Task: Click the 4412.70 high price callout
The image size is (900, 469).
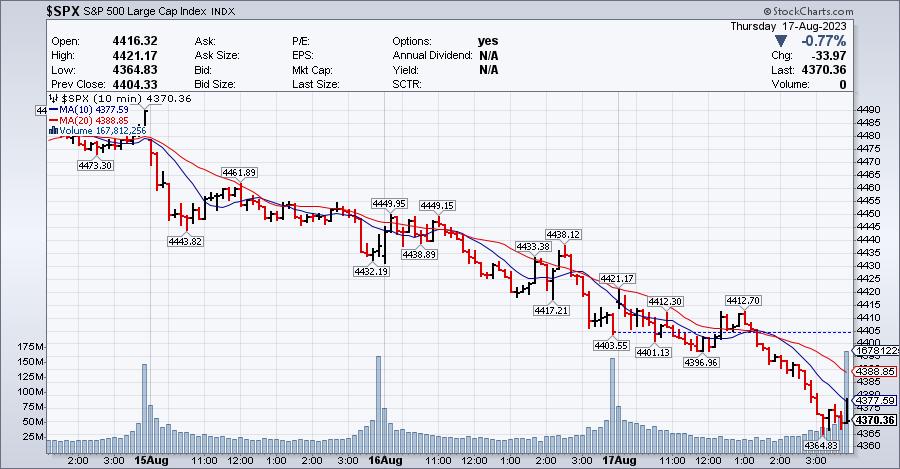Action: coord(744,300)
